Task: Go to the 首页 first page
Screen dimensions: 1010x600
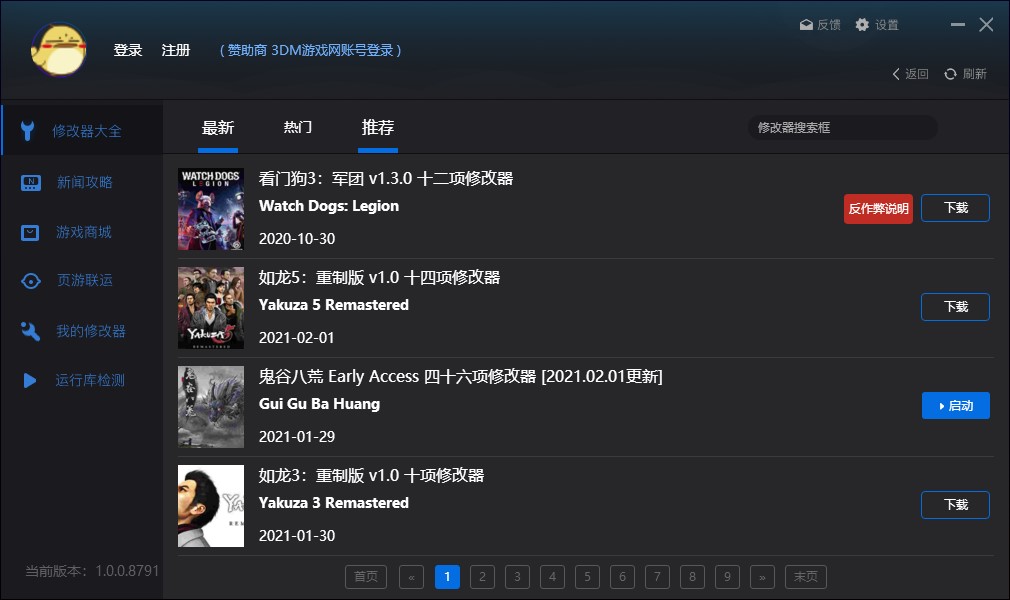Action: (x=366, y=577)
